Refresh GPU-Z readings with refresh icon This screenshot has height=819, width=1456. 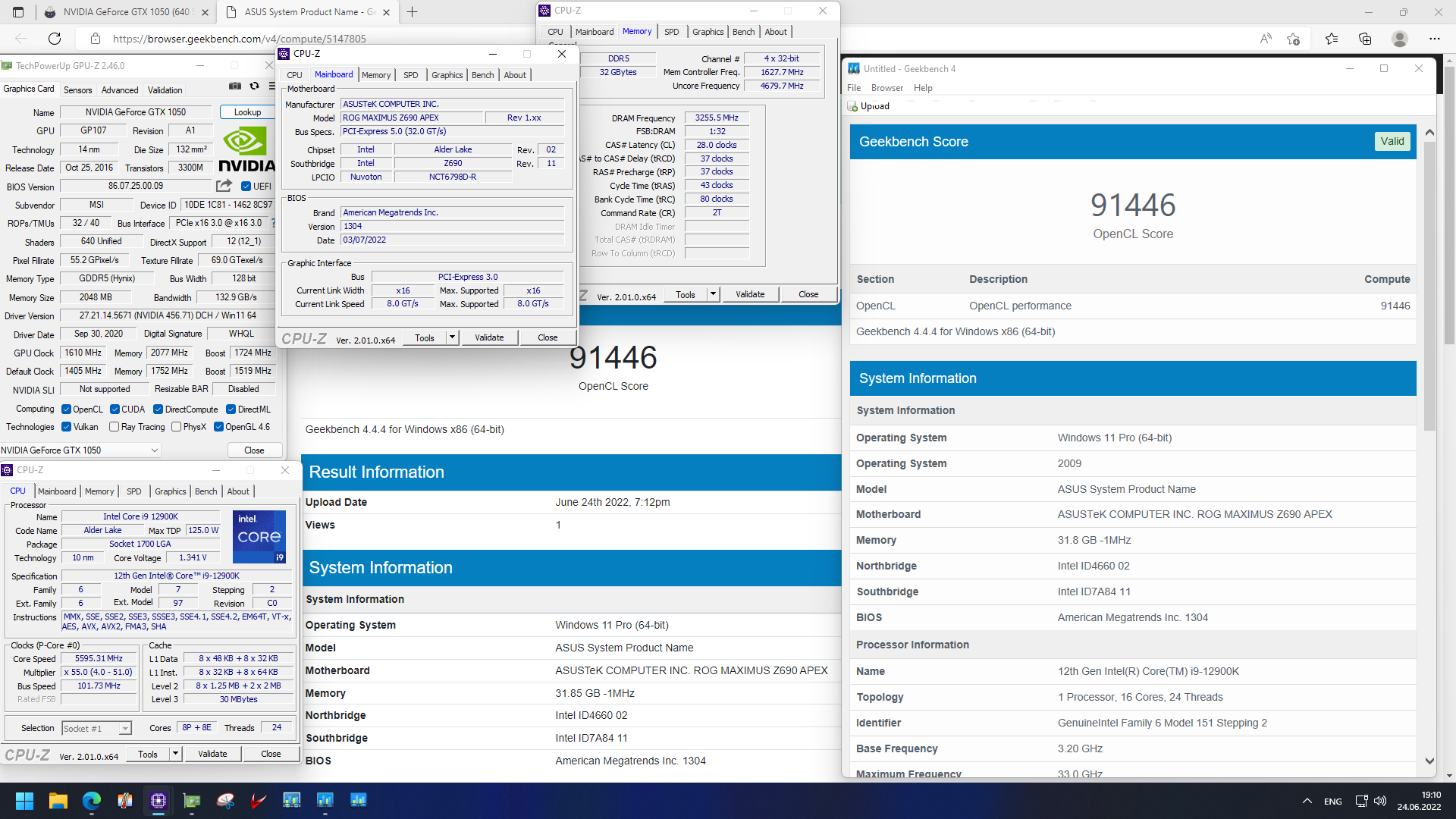pos(255,86)
